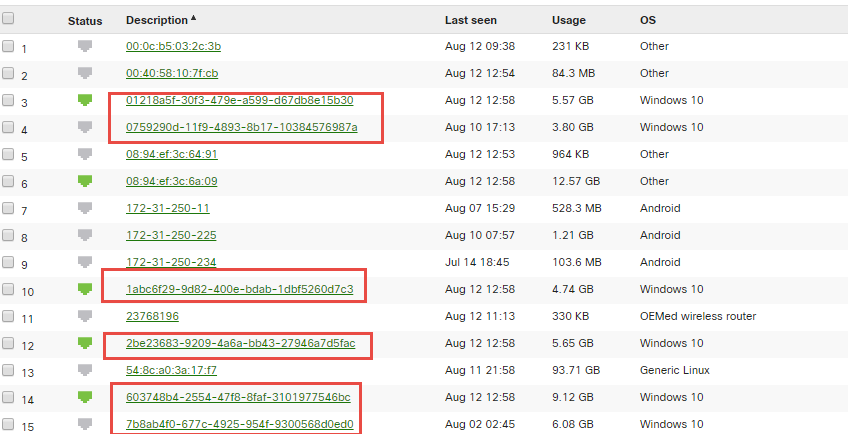Viewport: 848px width, 434px height.
Task: Open client 23768196
Action: pyautogui.click(x=153, y=316)
